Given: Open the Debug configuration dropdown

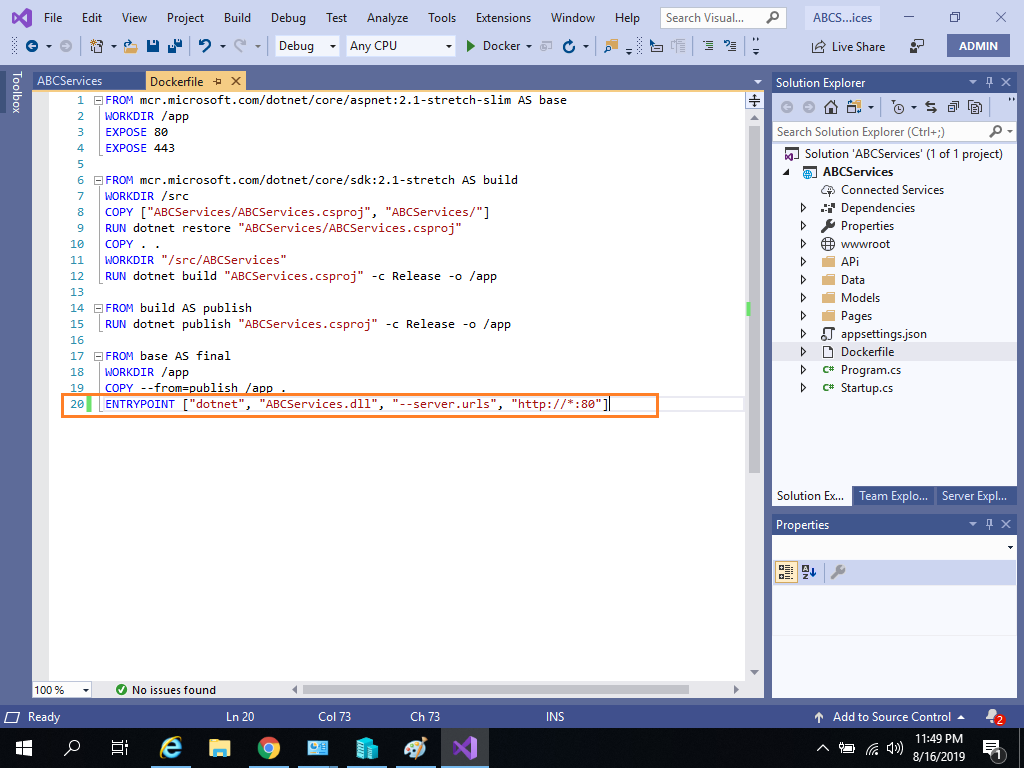Looking at the screenshot, I should coord(306,46).
